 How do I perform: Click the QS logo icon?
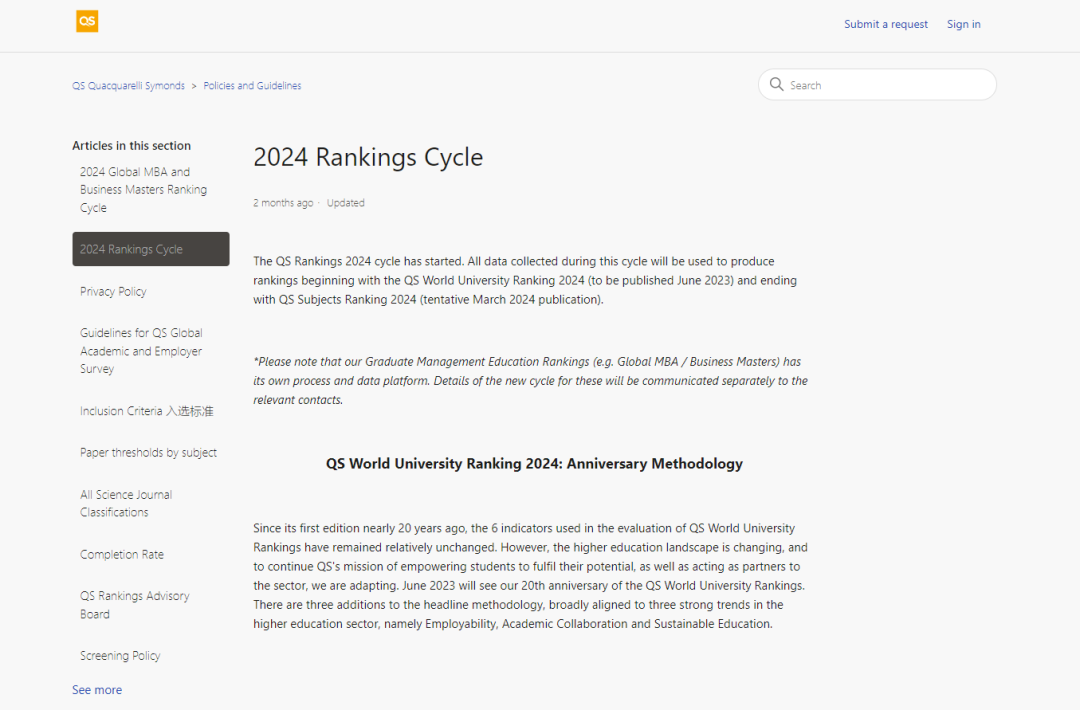(87, 21)
